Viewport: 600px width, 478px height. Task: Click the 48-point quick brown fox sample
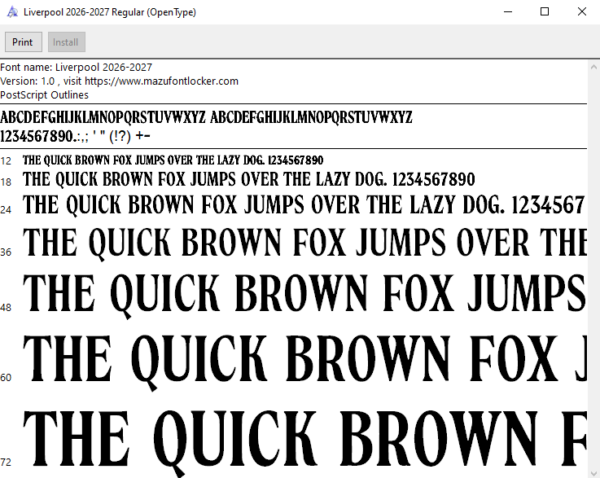point(305,295)
